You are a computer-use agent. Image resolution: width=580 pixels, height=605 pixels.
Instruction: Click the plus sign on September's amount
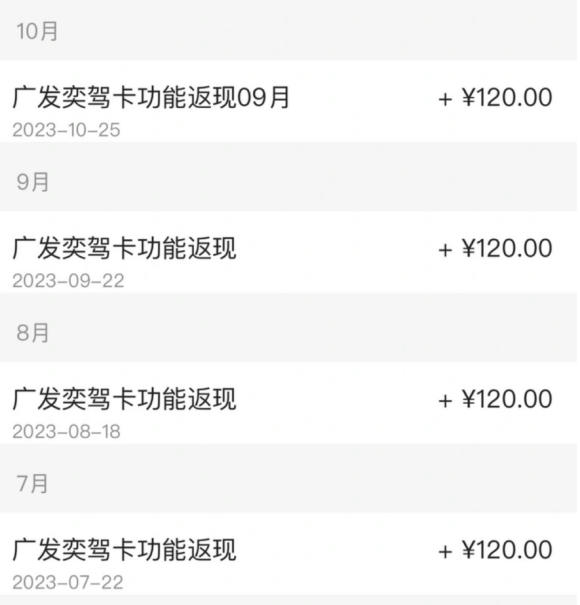445,250
